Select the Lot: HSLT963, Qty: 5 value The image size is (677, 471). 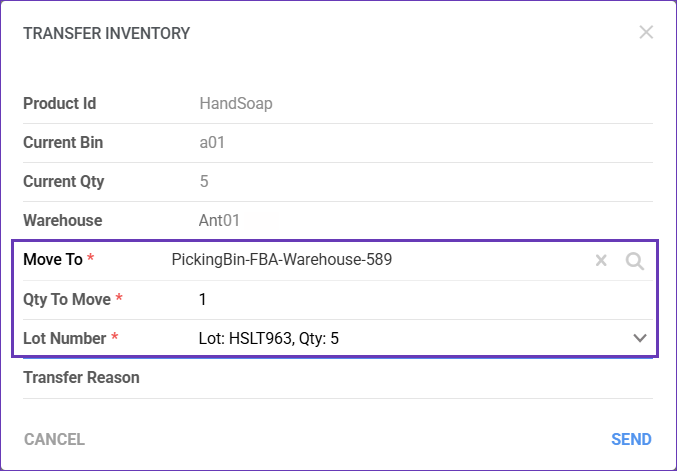269,338
